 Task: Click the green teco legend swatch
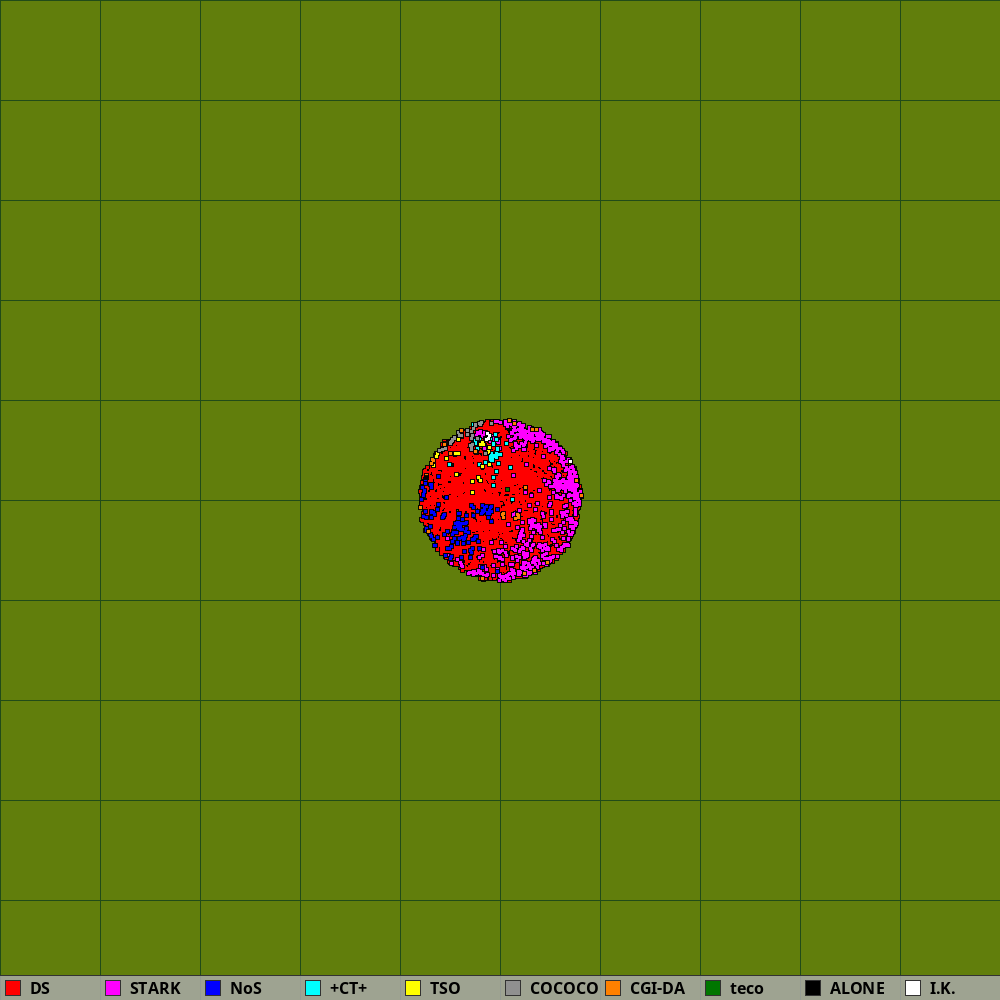(713, 988)
